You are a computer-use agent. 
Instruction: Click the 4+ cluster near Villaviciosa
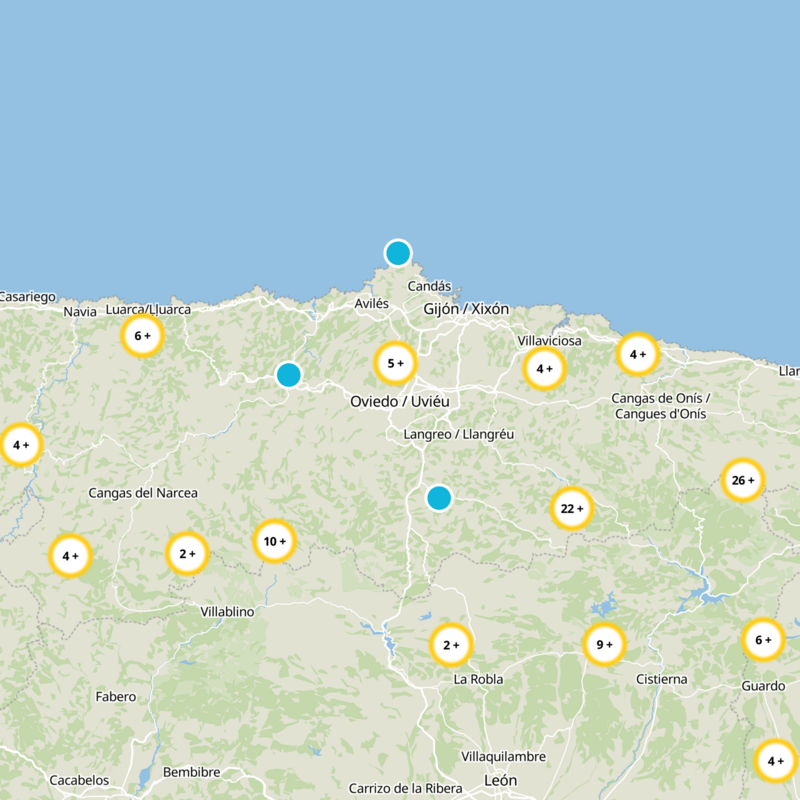point(545,369)
